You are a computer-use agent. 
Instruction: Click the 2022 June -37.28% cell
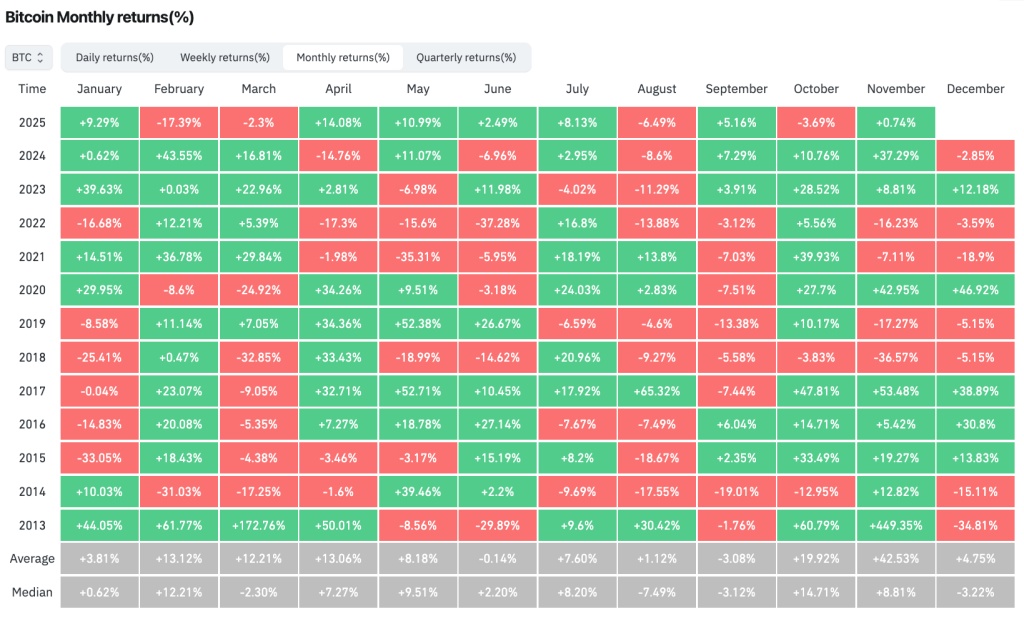click(497, 223)
